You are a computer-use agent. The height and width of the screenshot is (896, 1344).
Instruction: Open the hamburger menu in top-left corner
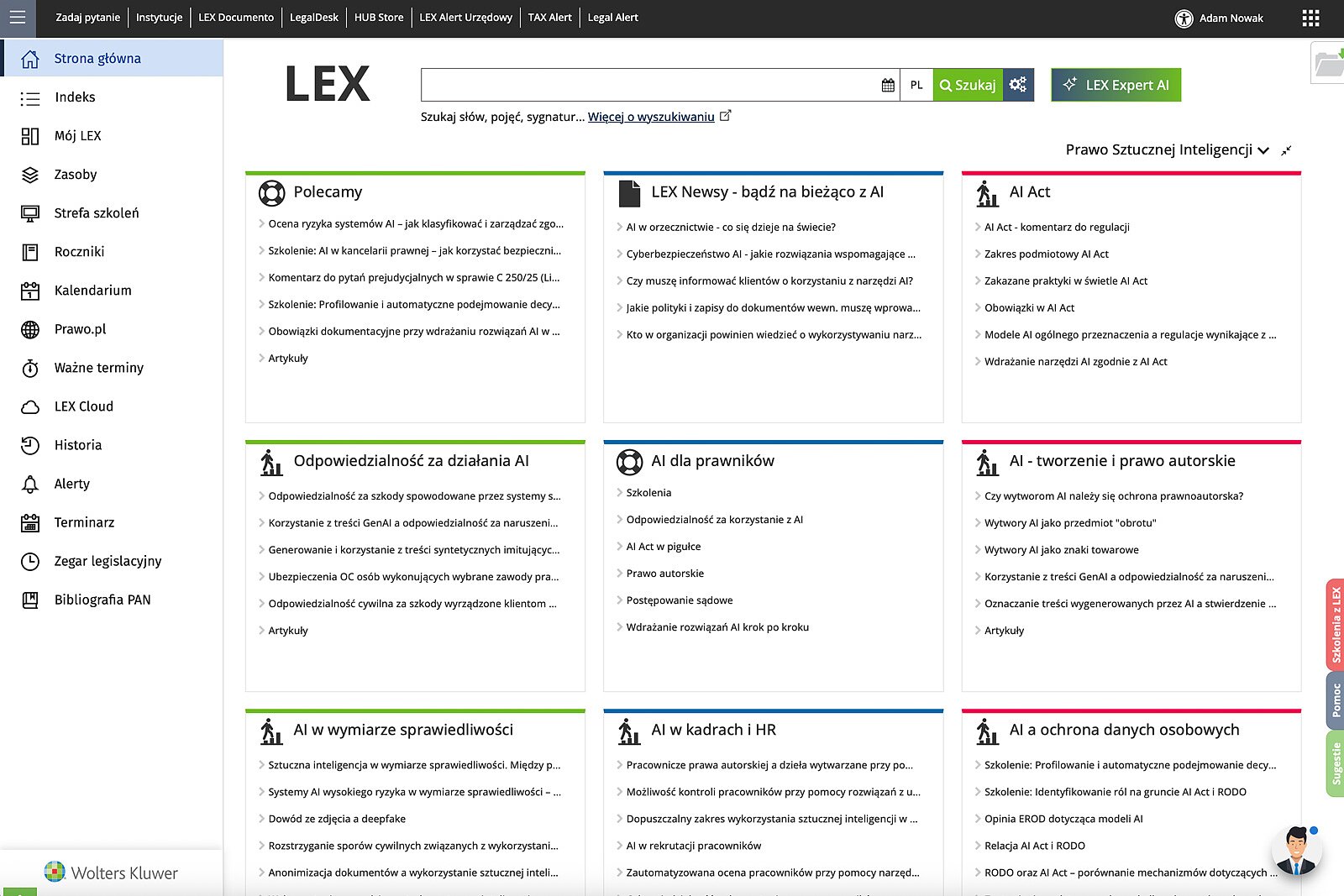point(18,18)
